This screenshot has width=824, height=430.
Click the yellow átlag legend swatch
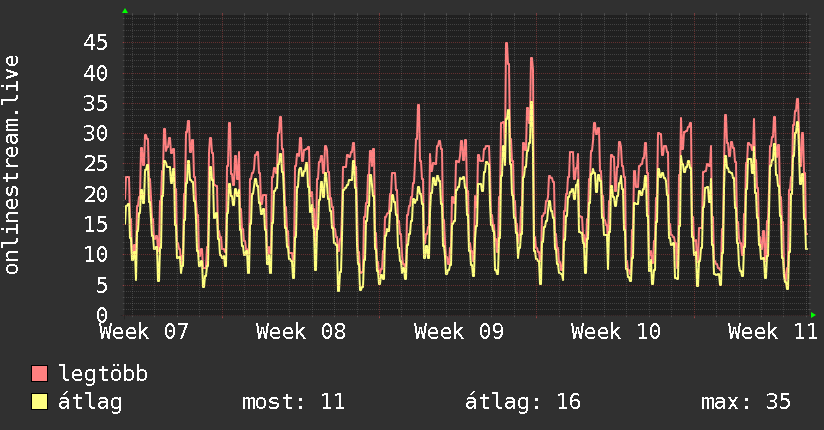[x=39, y=402]
